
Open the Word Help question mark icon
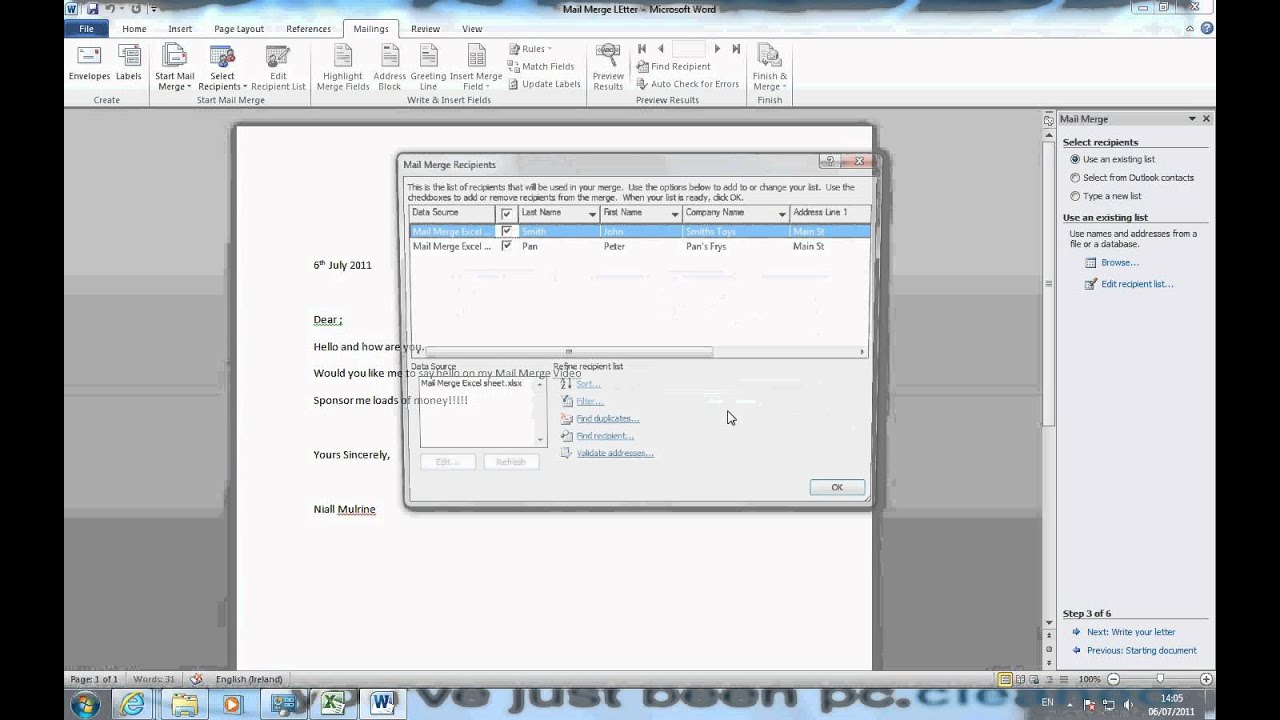(x=1207, y=29)
